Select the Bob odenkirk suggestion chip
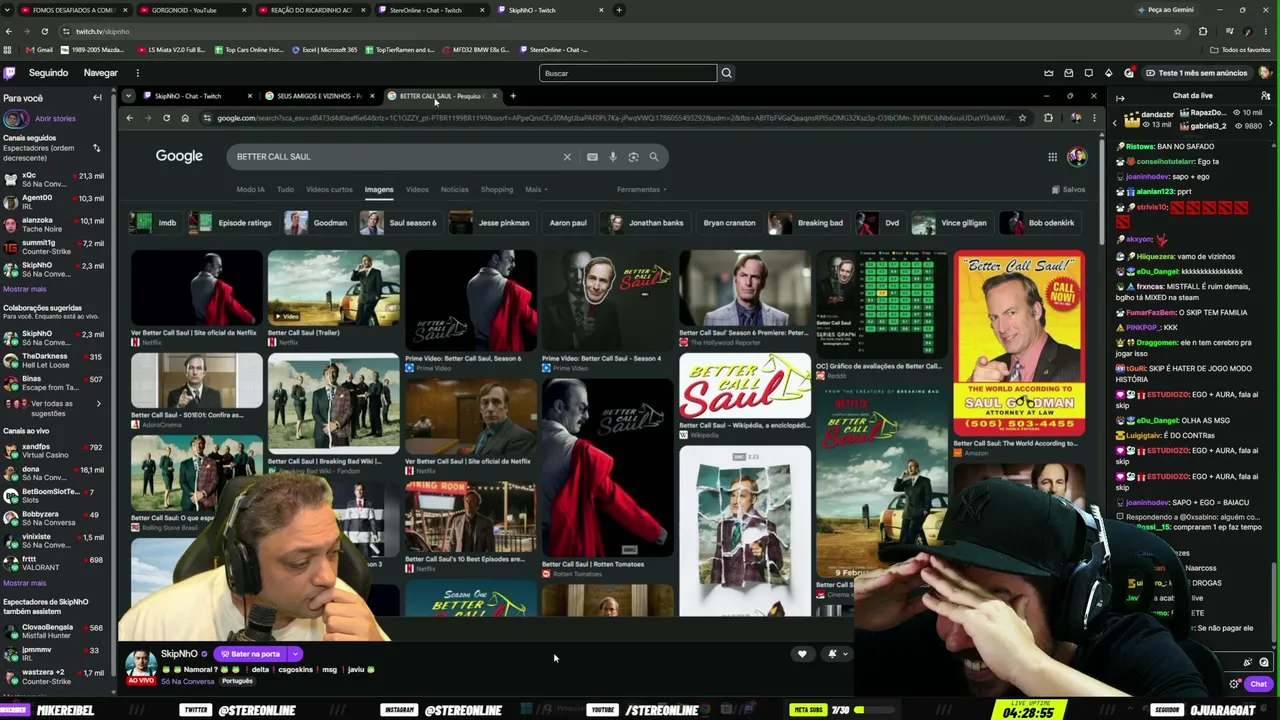 pyautogui.click(x=1040, y=223)
